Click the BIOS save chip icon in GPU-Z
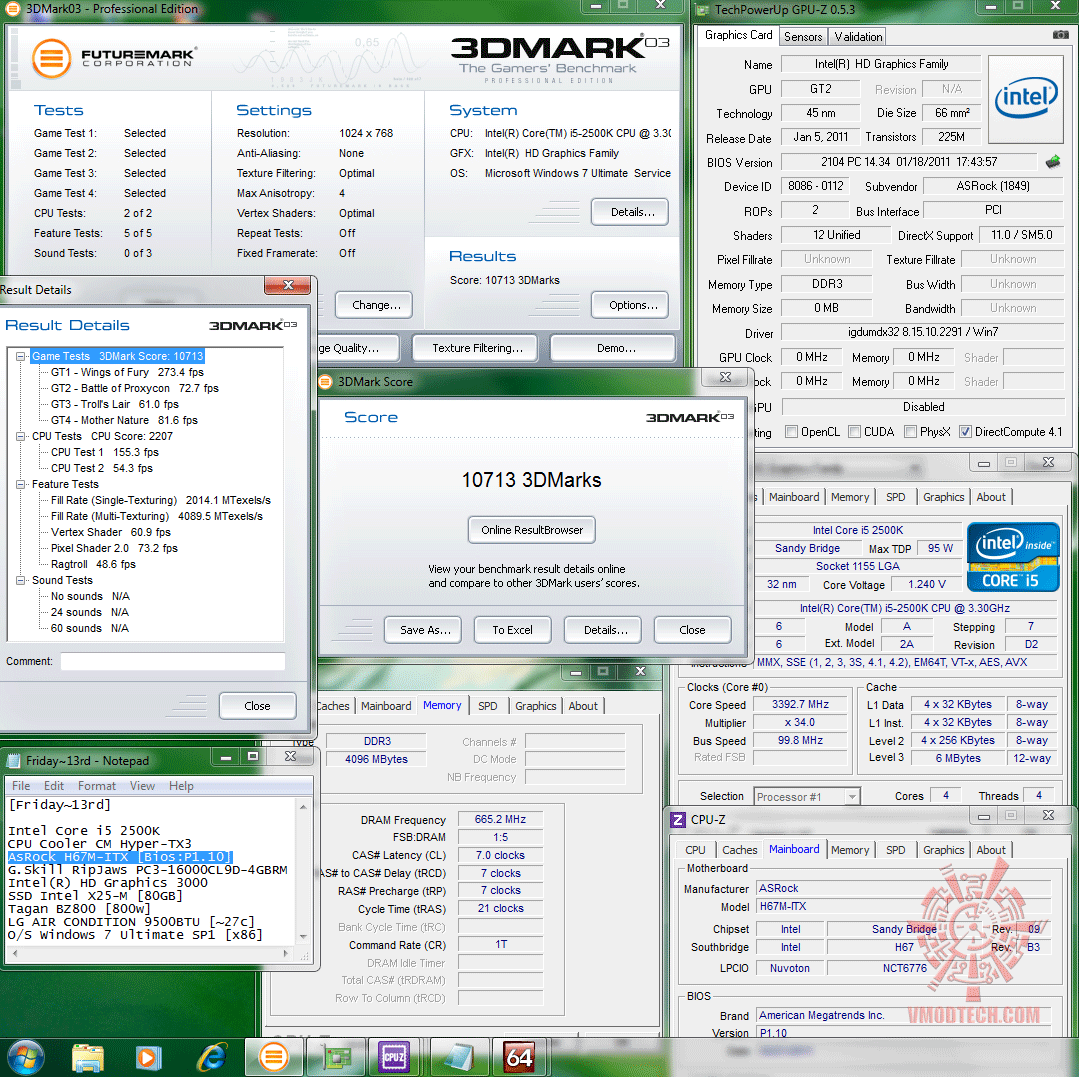Image resolution: width=1079 pixels, height=1077 pixels. click(x=1053, y=162)
